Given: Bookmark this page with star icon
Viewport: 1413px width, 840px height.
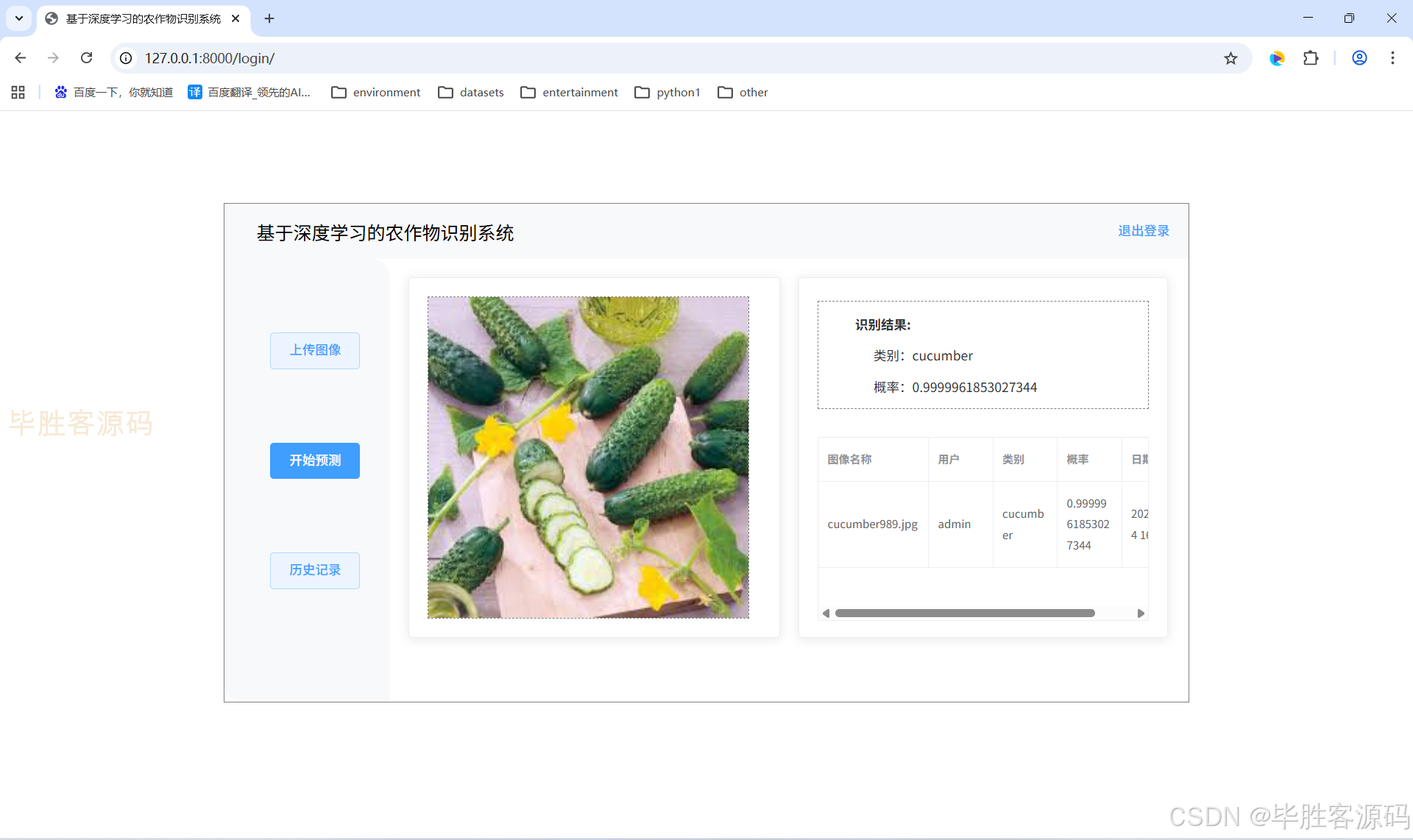Looking at the screenshot, I should click(x=1230, y=58).
